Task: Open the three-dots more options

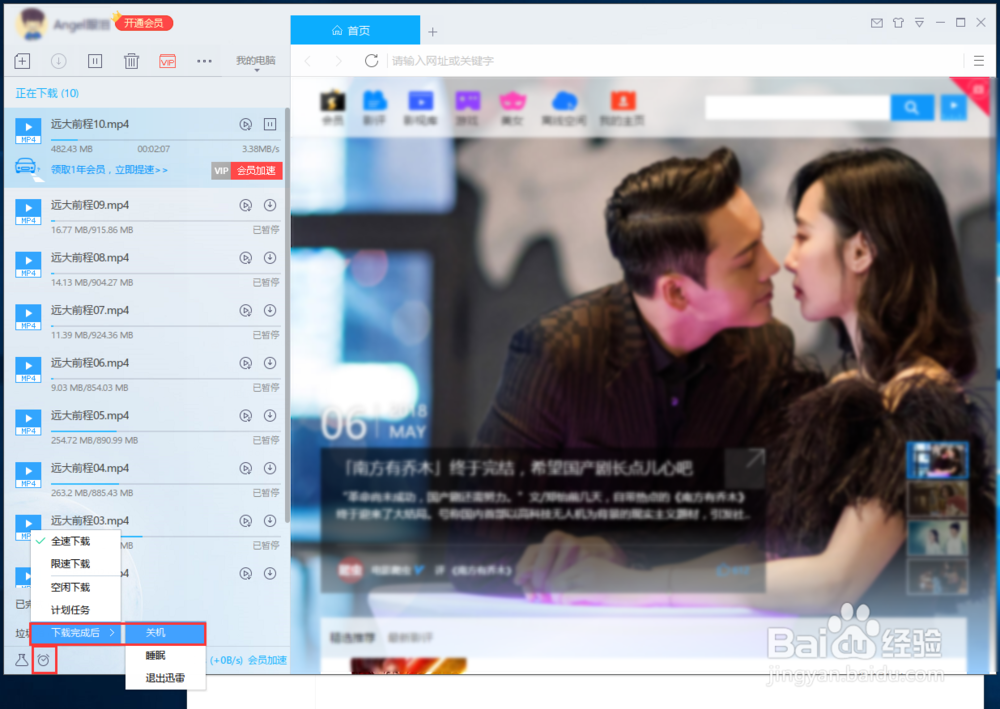Action: pos(204,61)
